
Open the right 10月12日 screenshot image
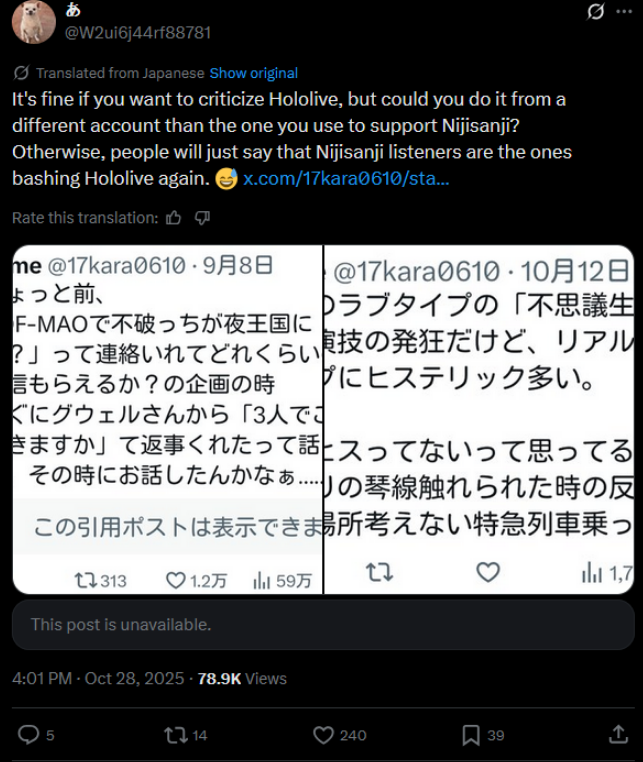(479, 419)
